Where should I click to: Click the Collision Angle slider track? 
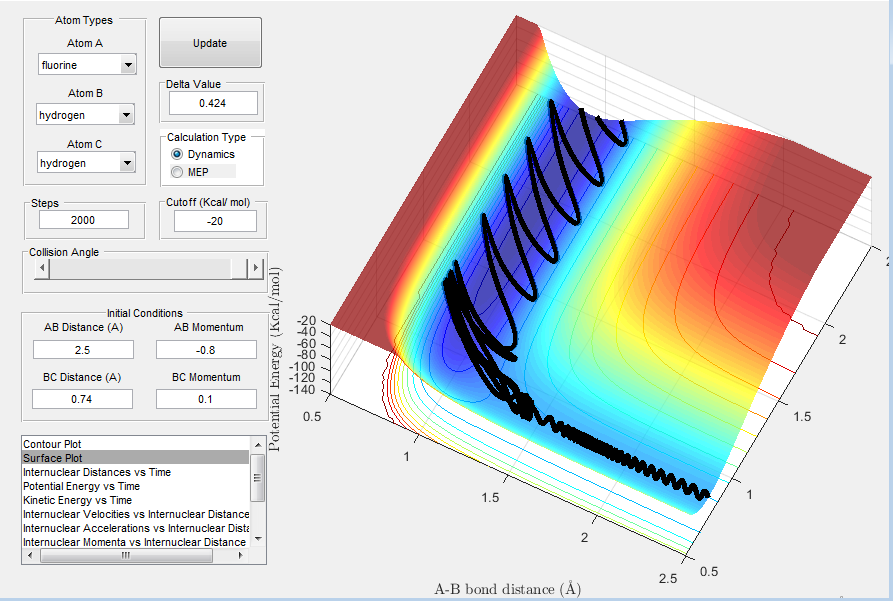[x=140, y=269]
